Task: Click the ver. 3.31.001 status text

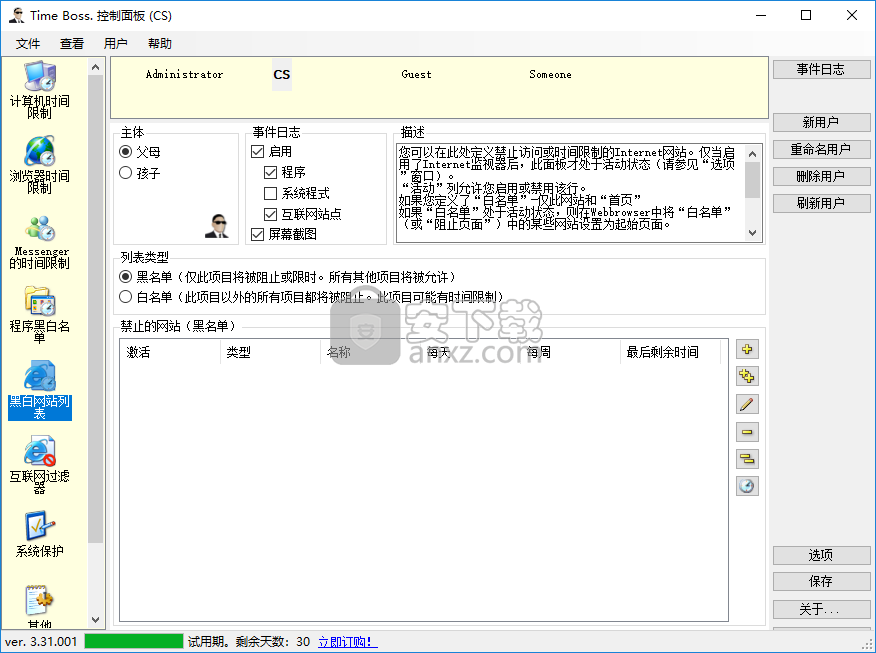Action: pyautogui.click(x=41, y=642)
